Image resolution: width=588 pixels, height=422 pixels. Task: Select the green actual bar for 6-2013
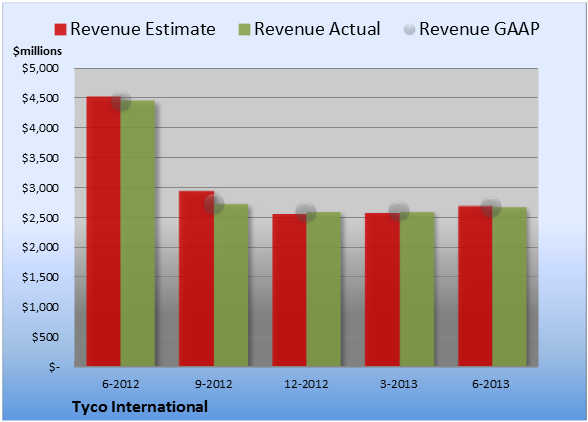tap(510, 287)
